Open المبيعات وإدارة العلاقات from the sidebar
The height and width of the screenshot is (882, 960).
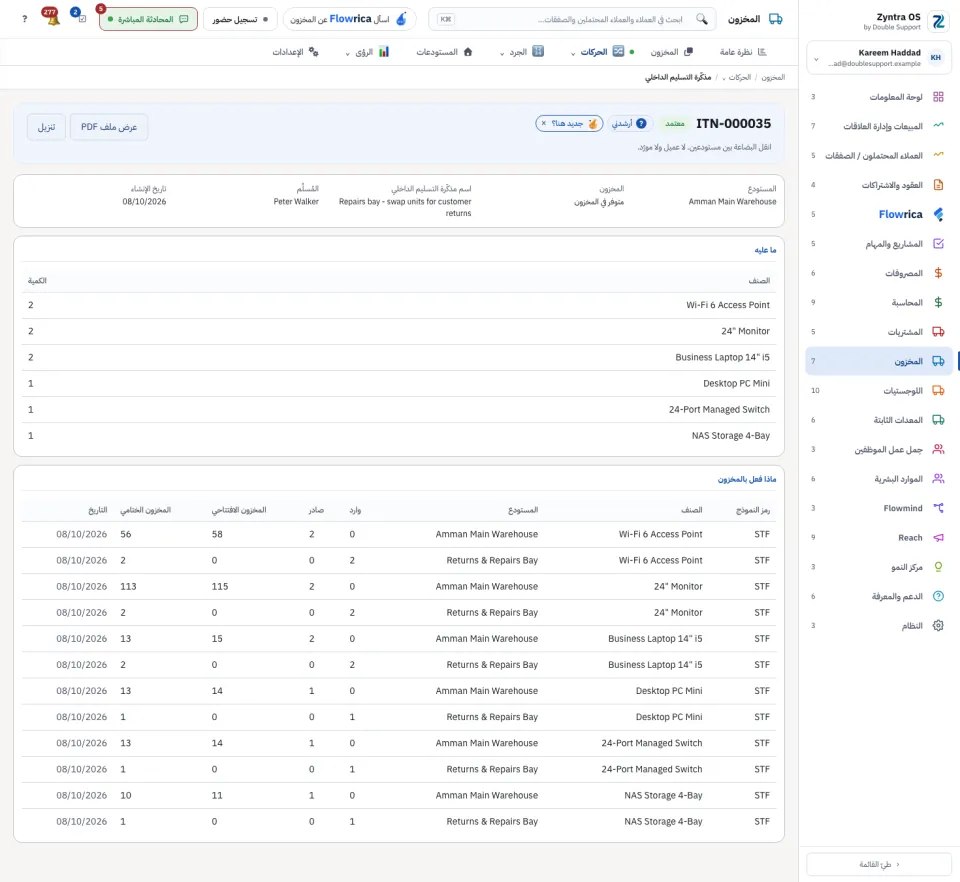[877, 126]
